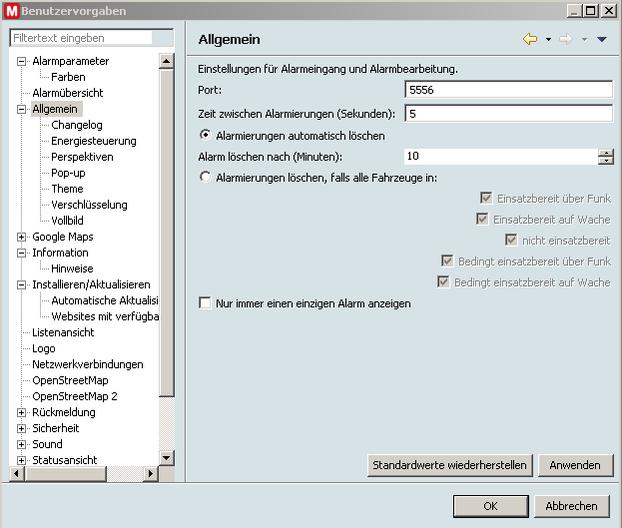Expand the Rückmeldung tree node
Image resolution: width=622 pixels, height=528 pixels.
pos(22,412)
